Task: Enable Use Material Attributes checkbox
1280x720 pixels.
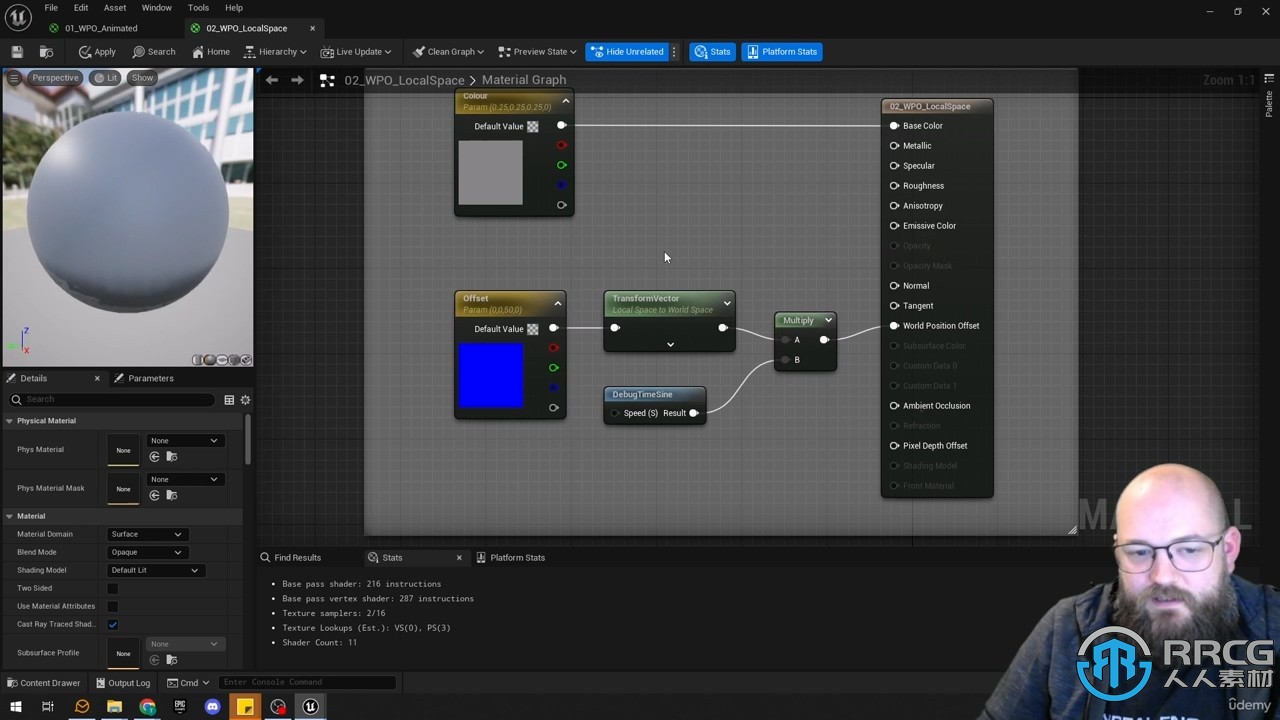Action: coord(112,606)
